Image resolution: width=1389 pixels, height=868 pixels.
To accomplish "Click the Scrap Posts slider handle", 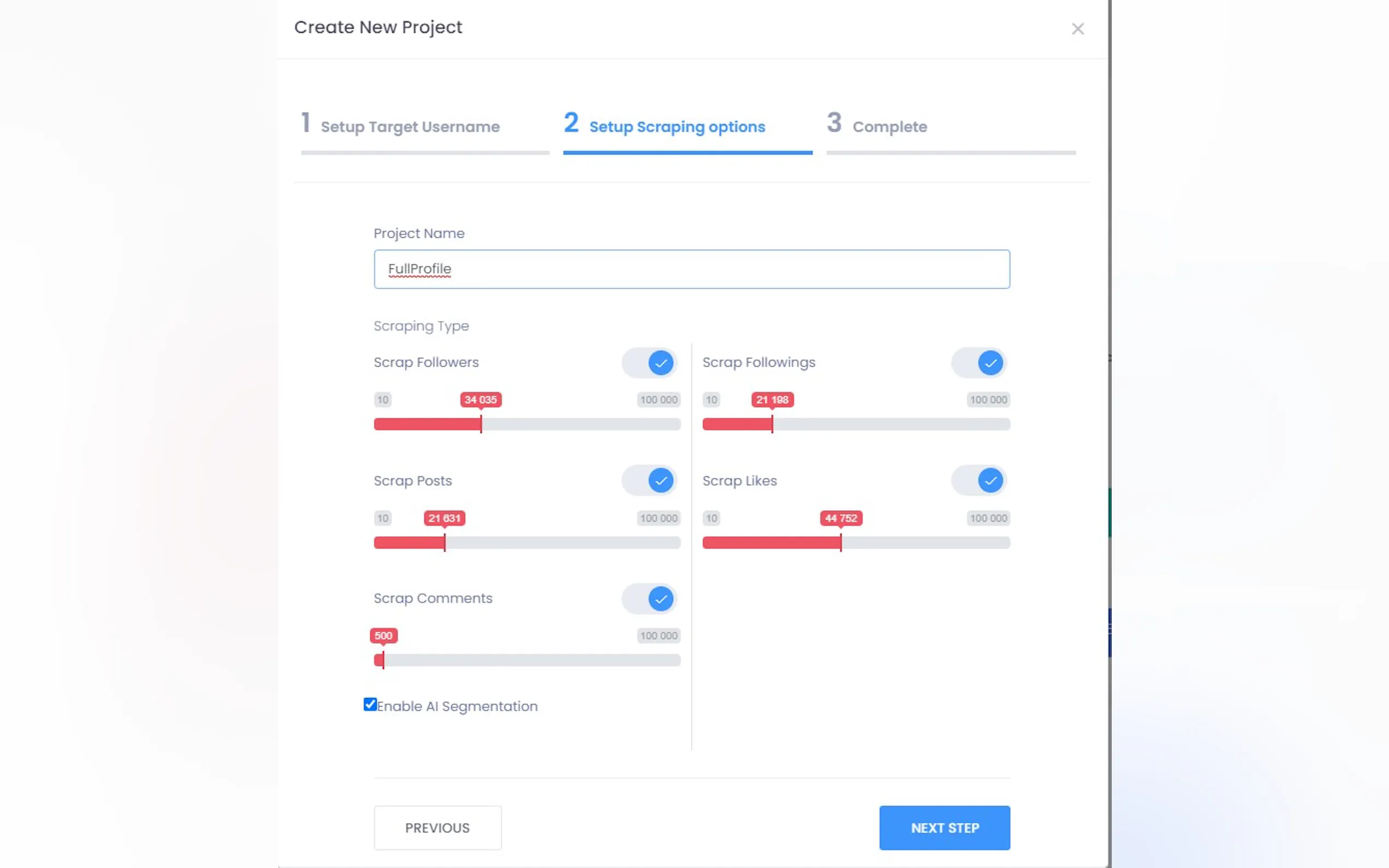I will click(x=445, y=542).
